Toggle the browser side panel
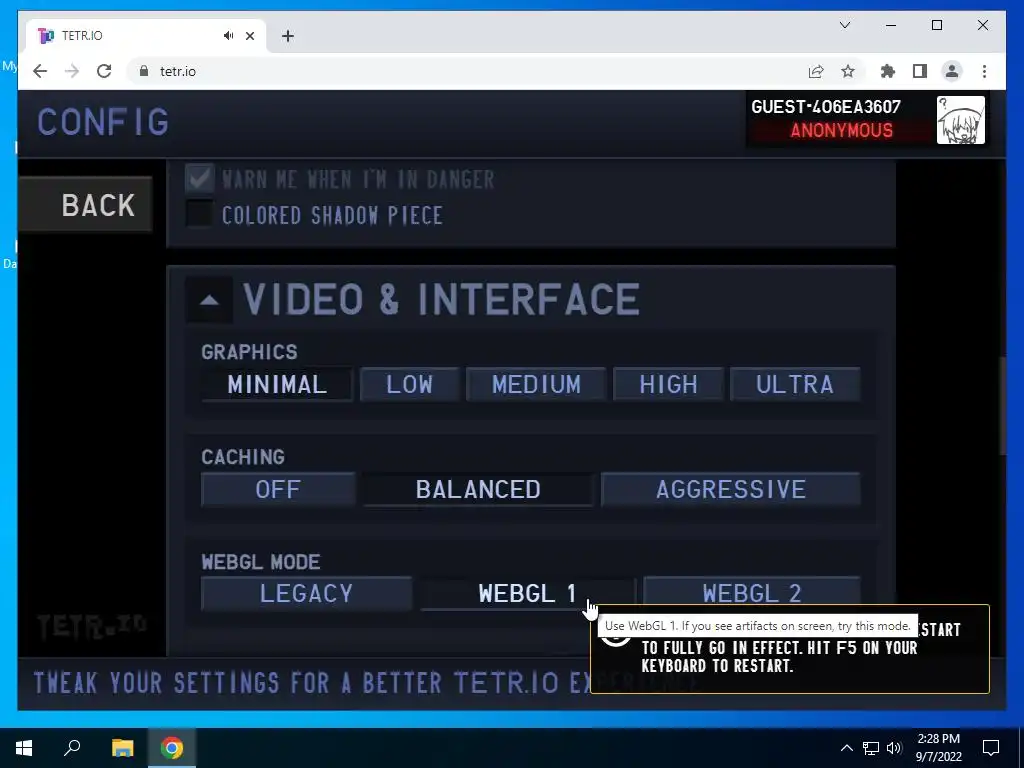This screenshot has height=768, width=1024. (920, 71)
